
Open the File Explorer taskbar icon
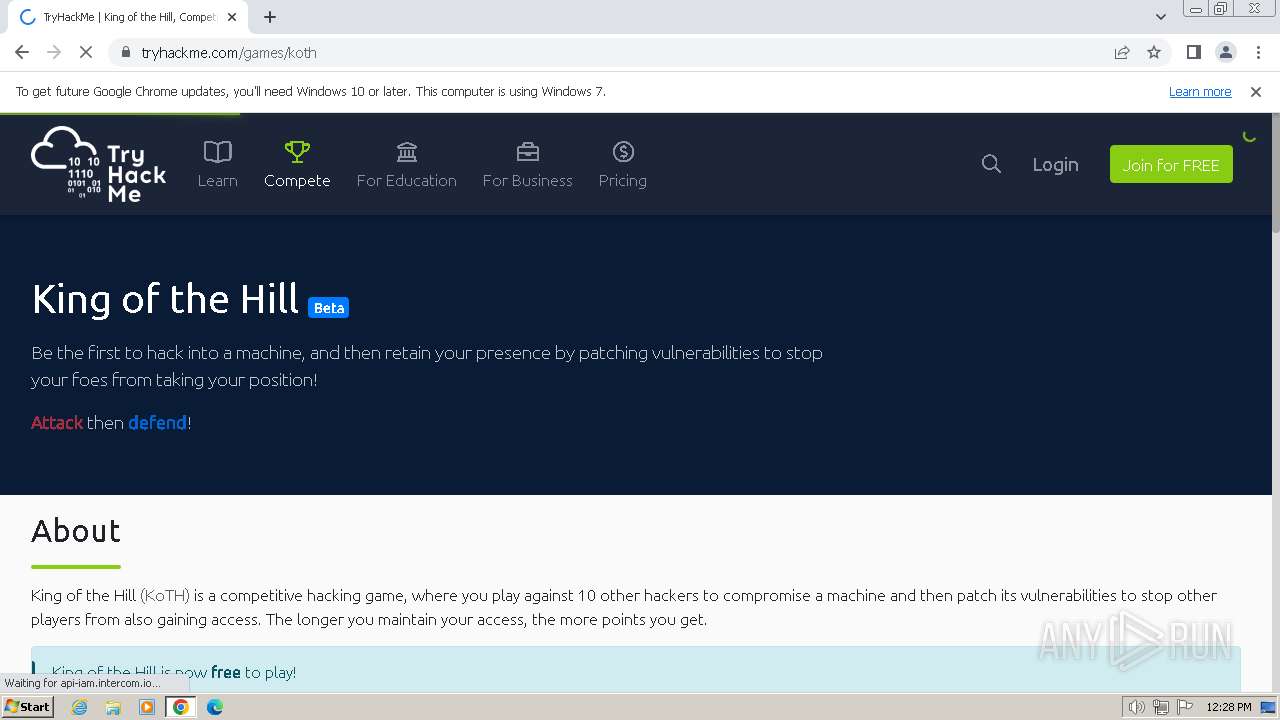[x=113, y=707]
